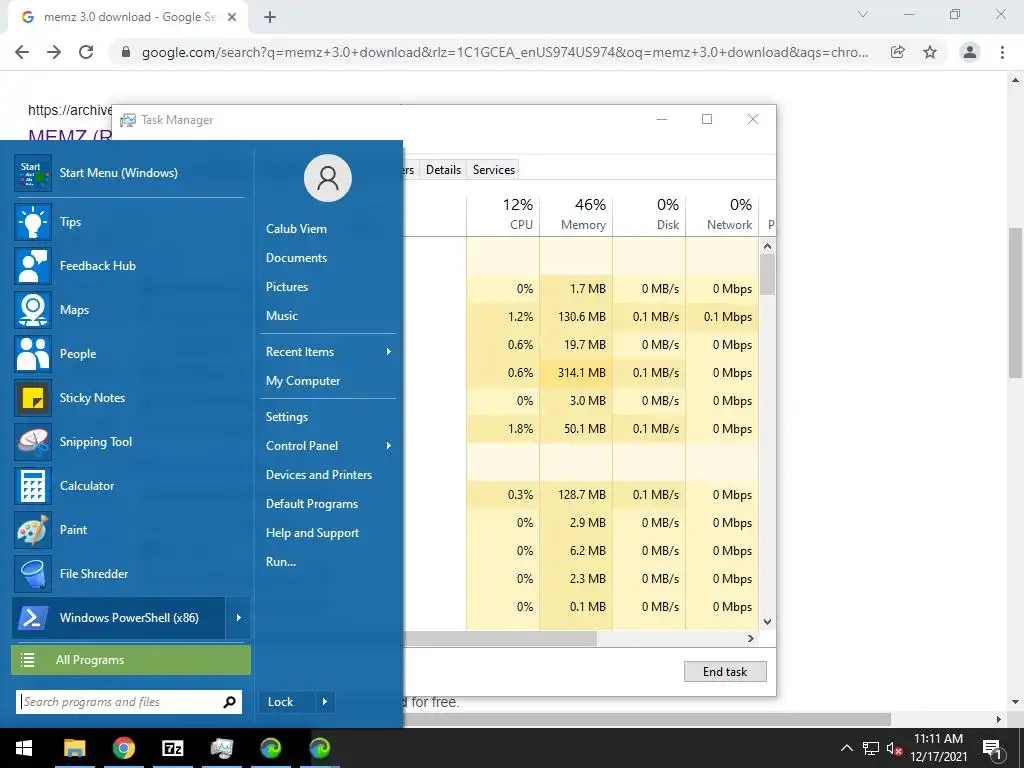Open Chrome share page icon
This screenshot has height=768, width=1024.
click(x=898, y=52)
